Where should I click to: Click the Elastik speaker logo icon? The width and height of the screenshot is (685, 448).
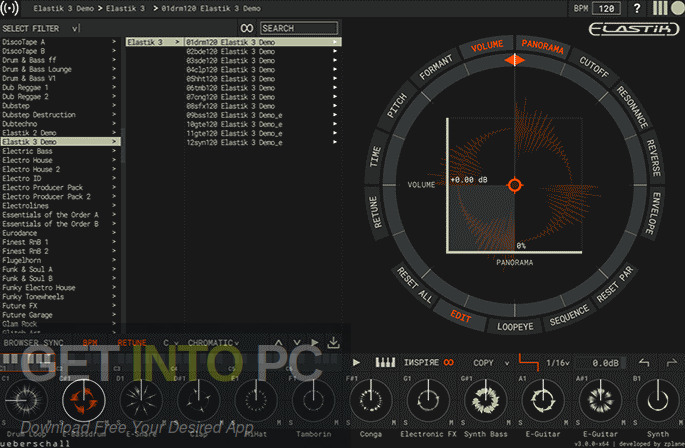(10, 8)
